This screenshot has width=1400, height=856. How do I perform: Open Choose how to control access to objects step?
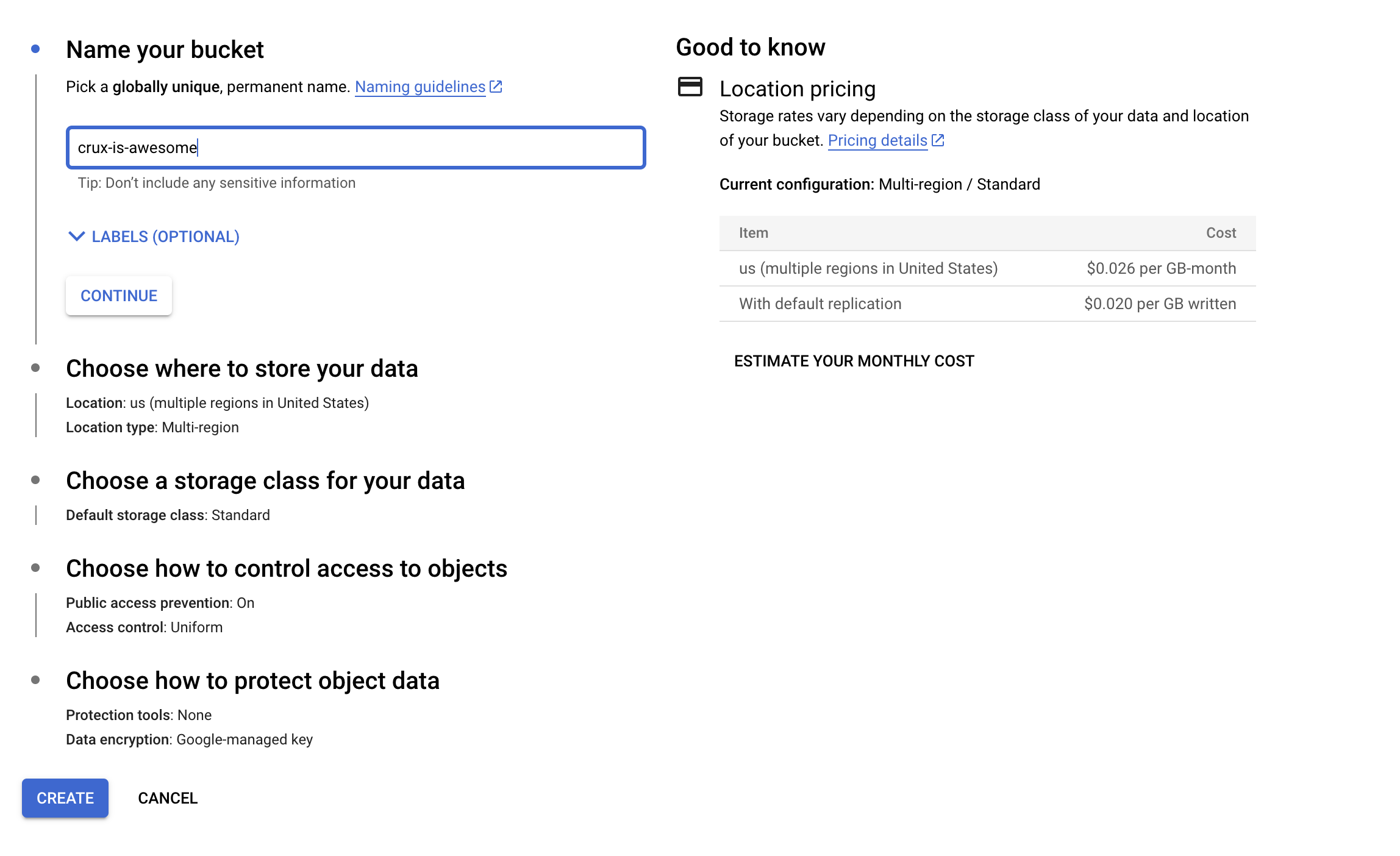tap(287, 569)
